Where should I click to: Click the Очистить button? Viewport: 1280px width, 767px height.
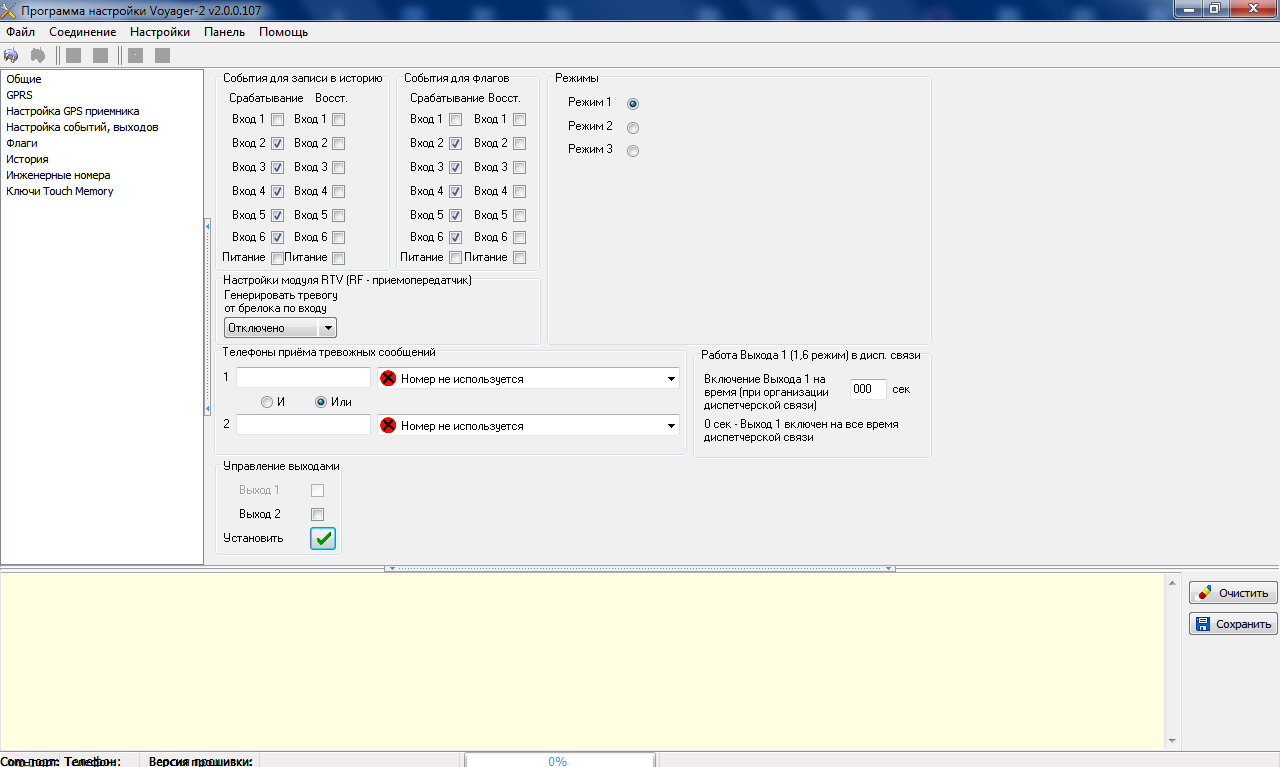1233,593
